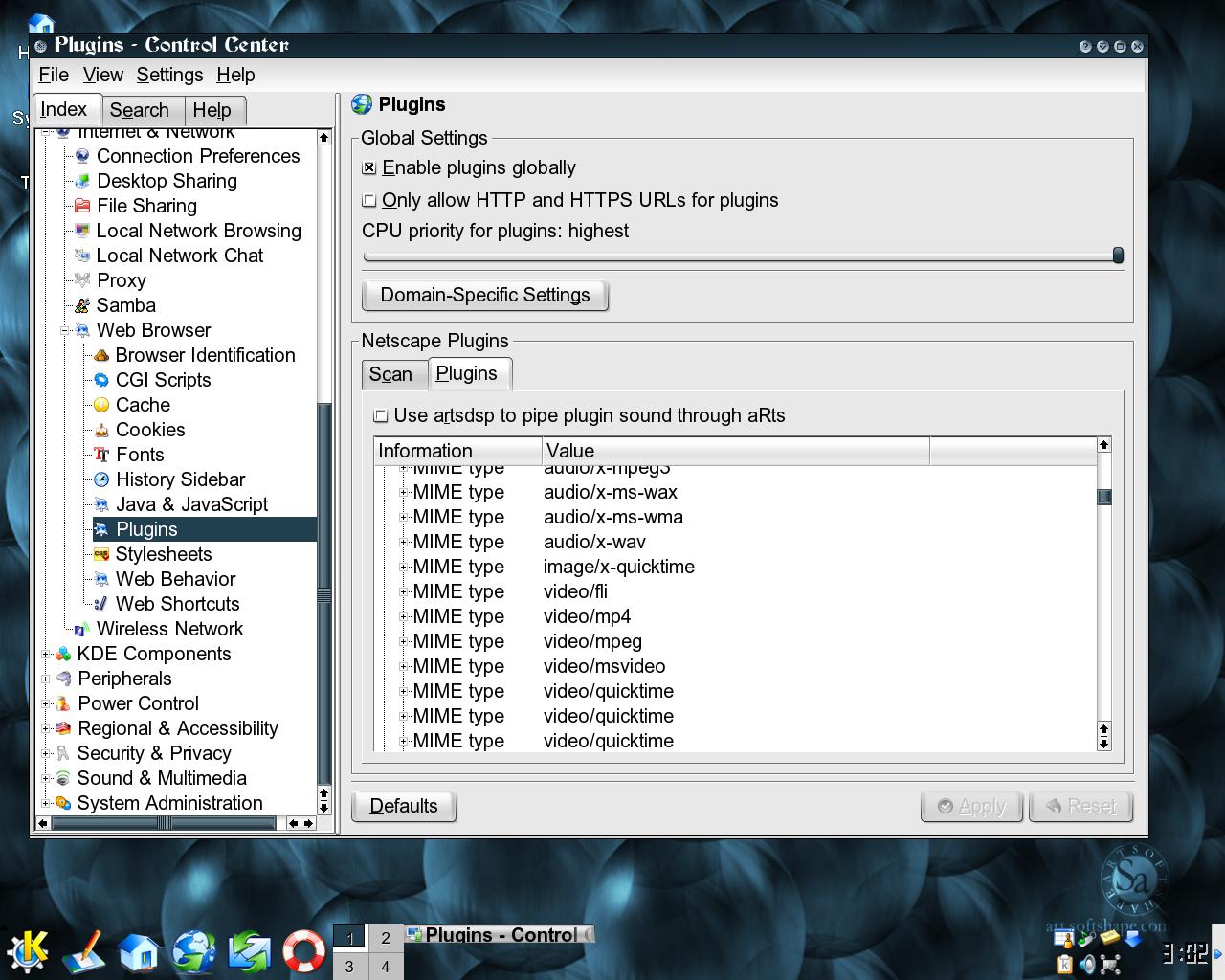Click the Domain-Specific Settings button
Screen dimensions: 1225x980
pos(485,295)
